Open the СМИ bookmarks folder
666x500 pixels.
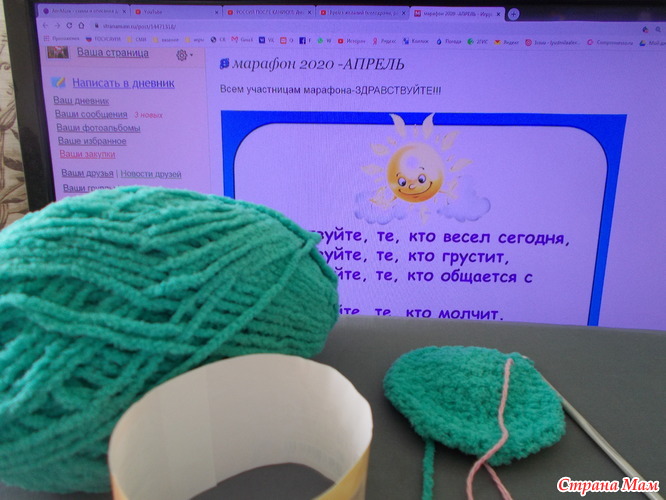(x=136, y=39)
